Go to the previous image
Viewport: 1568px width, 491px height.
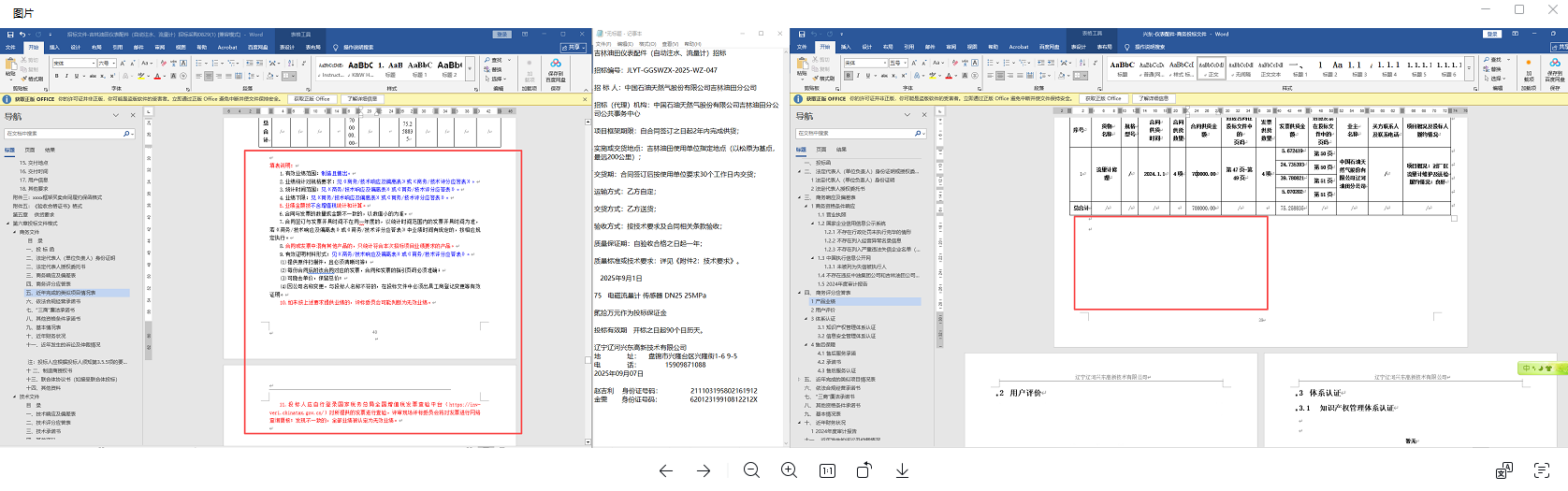[x=665, y=470]
